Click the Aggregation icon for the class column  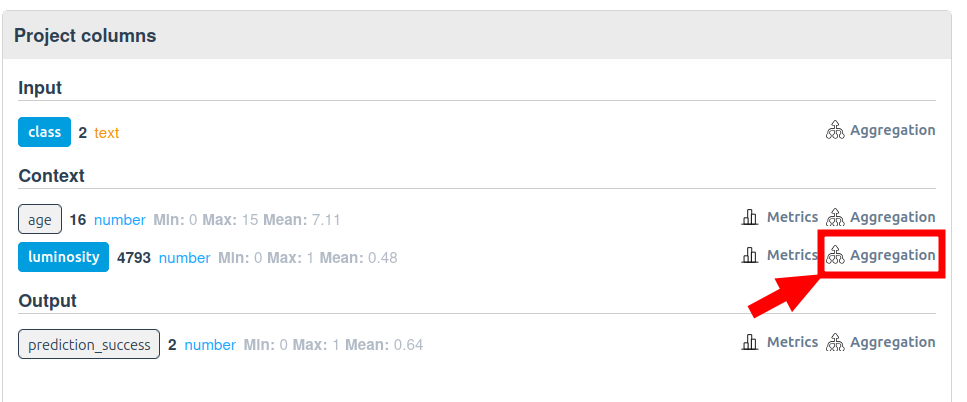(x=835, y=130)
